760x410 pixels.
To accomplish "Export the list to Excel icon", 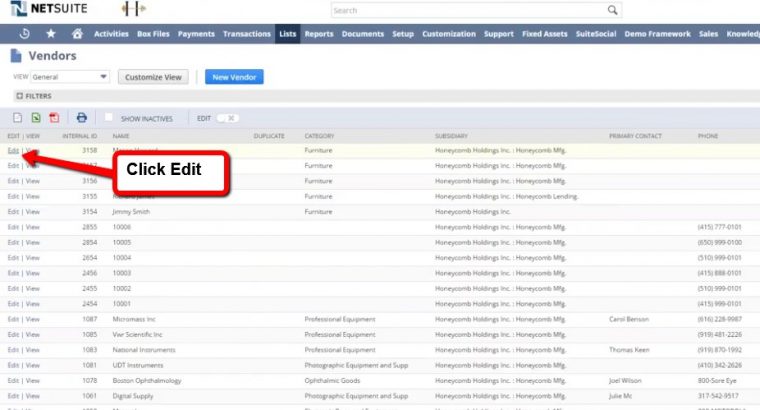I will 36,117.
